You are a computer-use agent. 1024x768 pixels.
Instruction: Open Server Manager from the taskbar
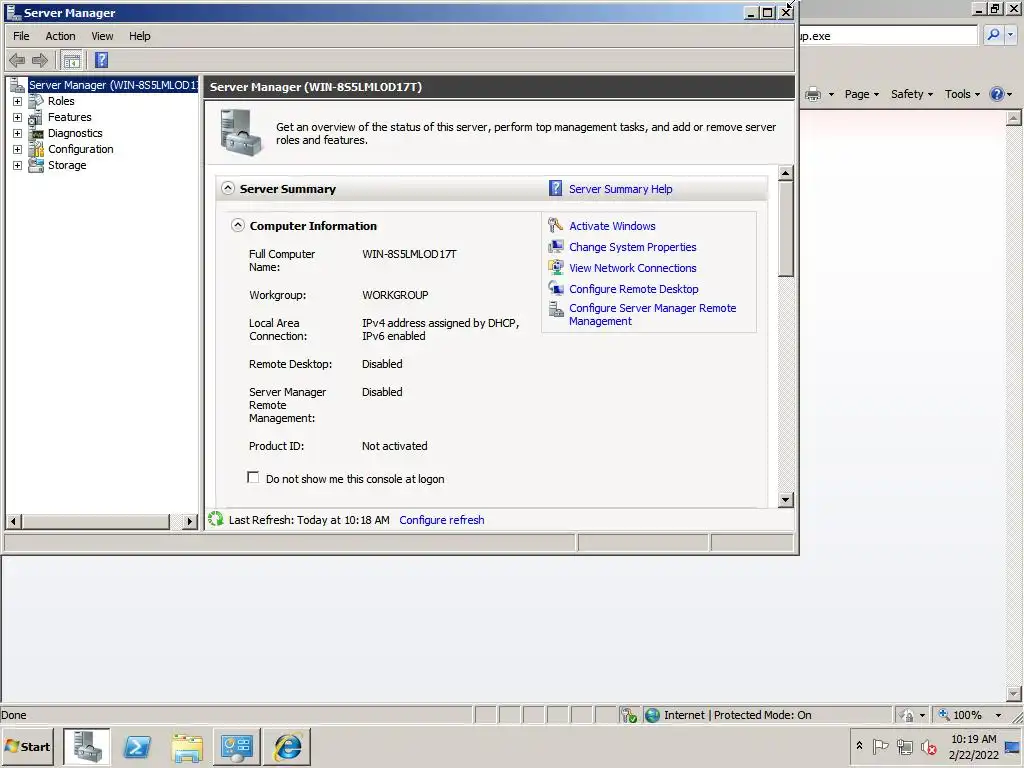(87, 746)
